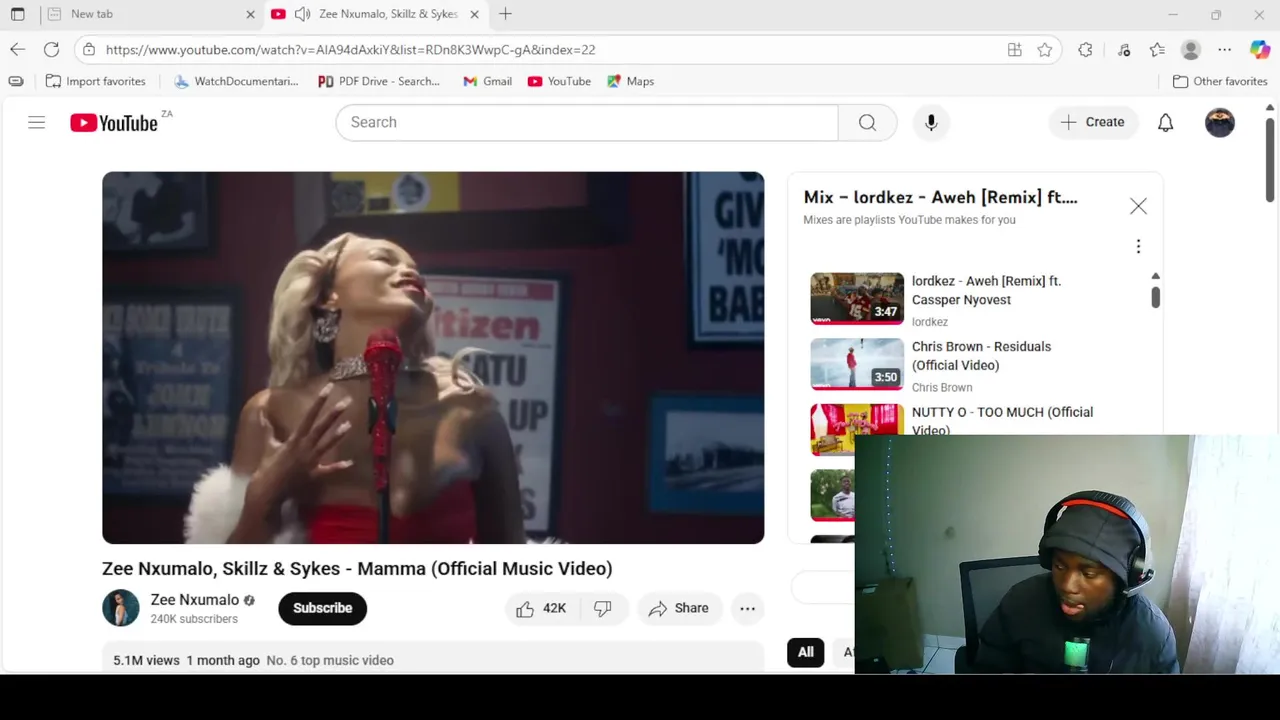The image size is (1280, 720).
Task: Play lordkez - Aweh [Remix] from the mix
Action: click(975, 299)
